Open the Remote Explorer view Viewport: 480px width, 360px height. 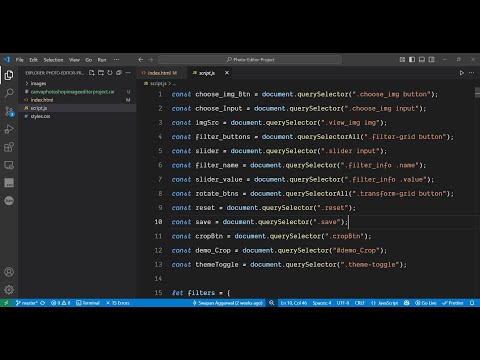pyautogui.click(x=9, y=165)
